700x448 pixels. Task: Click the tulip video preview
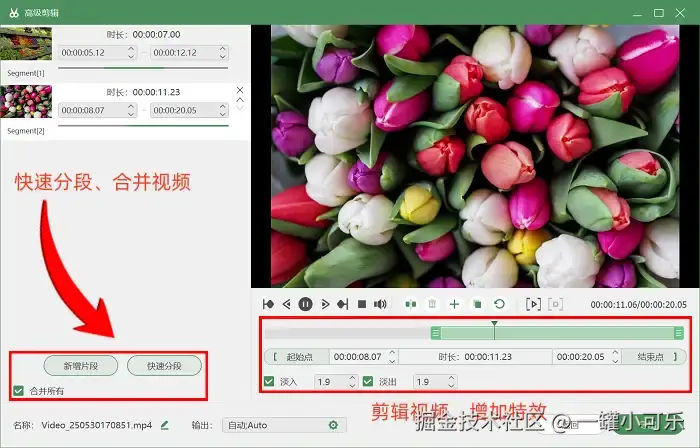pyautogui.click(x=475, y=156)
